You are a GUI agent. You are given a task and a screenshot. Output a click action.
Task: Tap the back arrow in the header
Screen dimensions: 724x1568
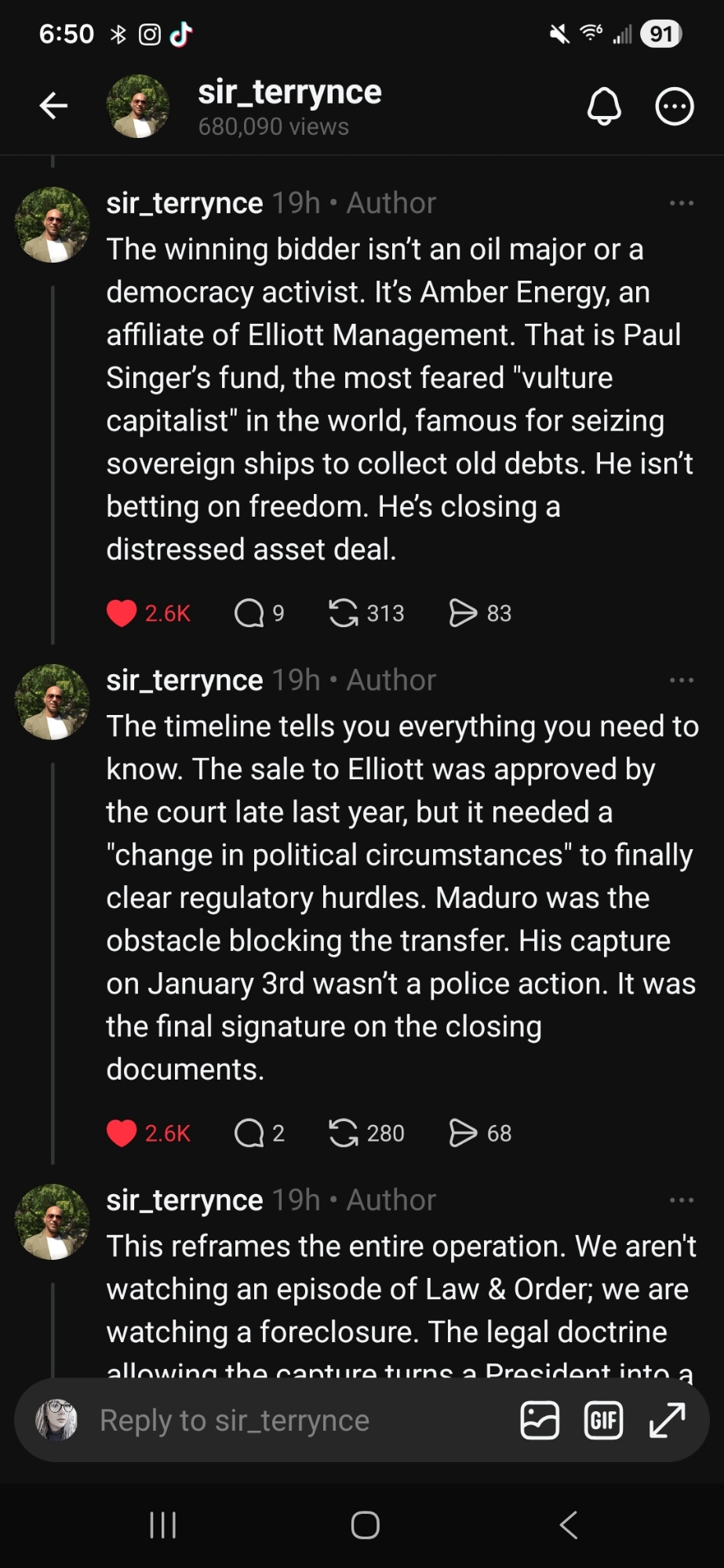click(x=53, y=105)
